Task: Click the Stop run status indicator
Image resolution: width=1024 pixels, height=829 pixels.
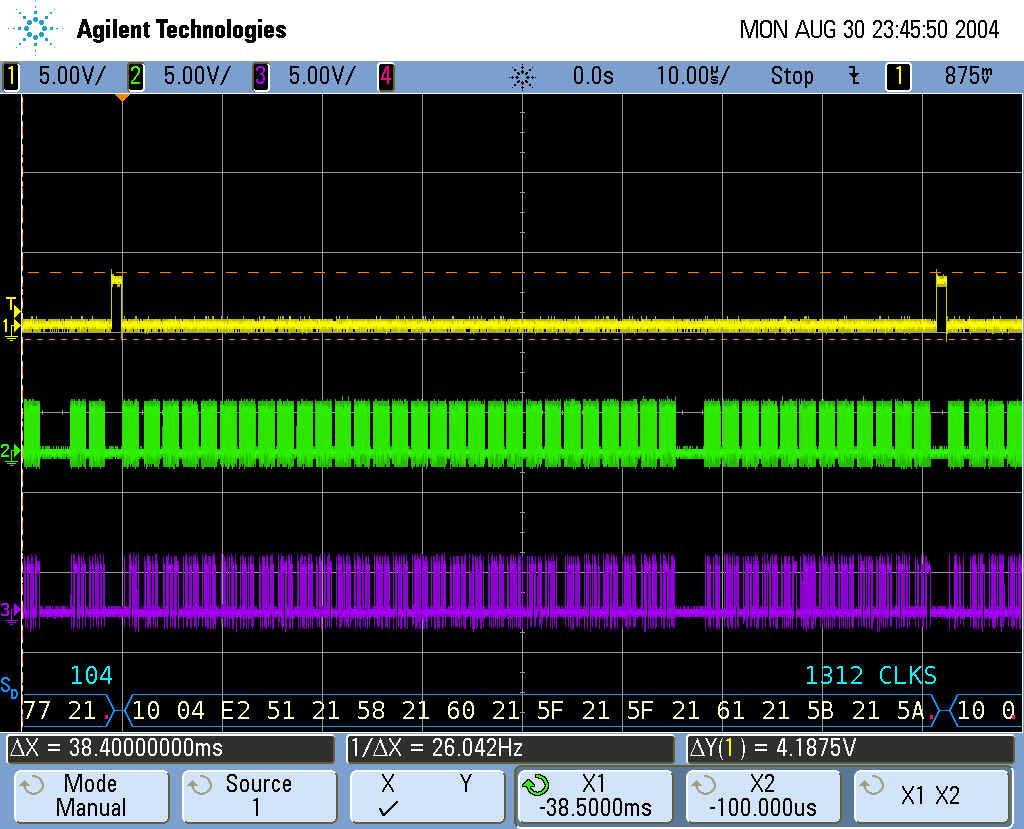Action: [x=791, y=76]
